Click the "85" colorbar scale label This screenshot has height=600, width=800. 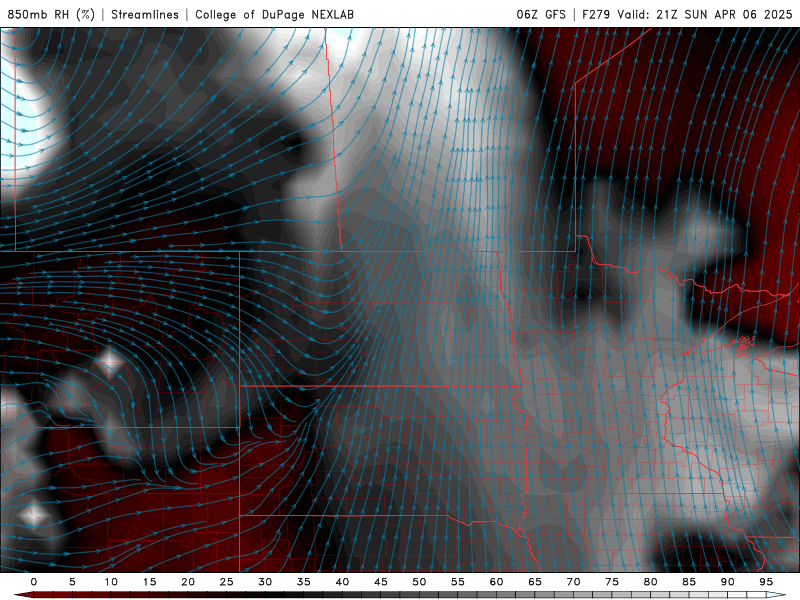[x=689, y=582]
